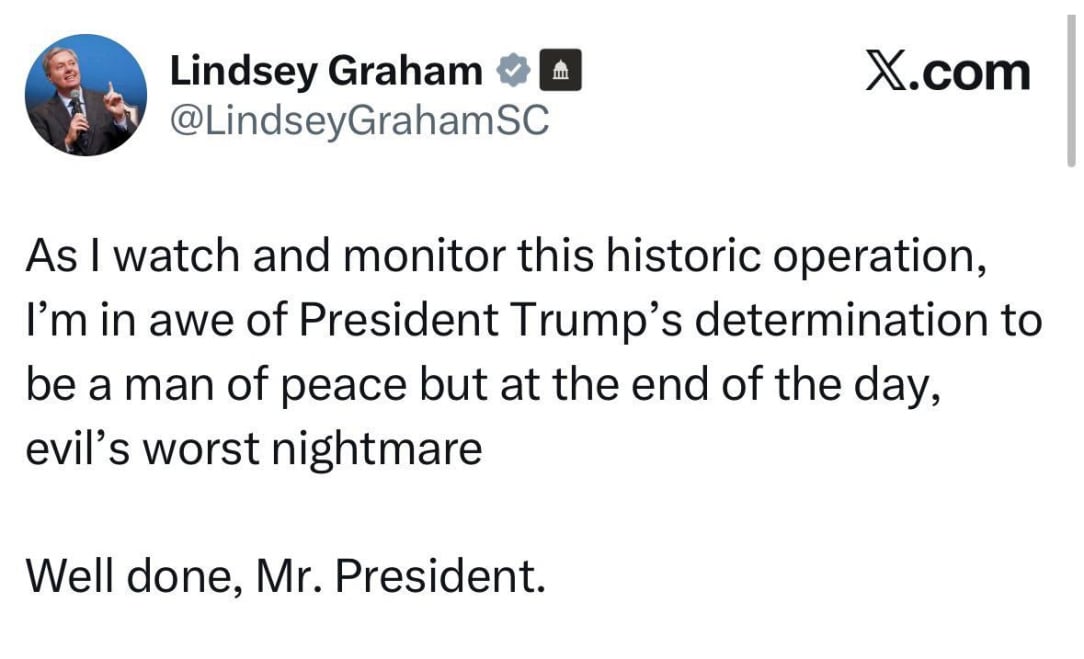This screenshot has width=1084, height=659.
Task: Open the Lindsey Graham display name
Action: (326, 72)
